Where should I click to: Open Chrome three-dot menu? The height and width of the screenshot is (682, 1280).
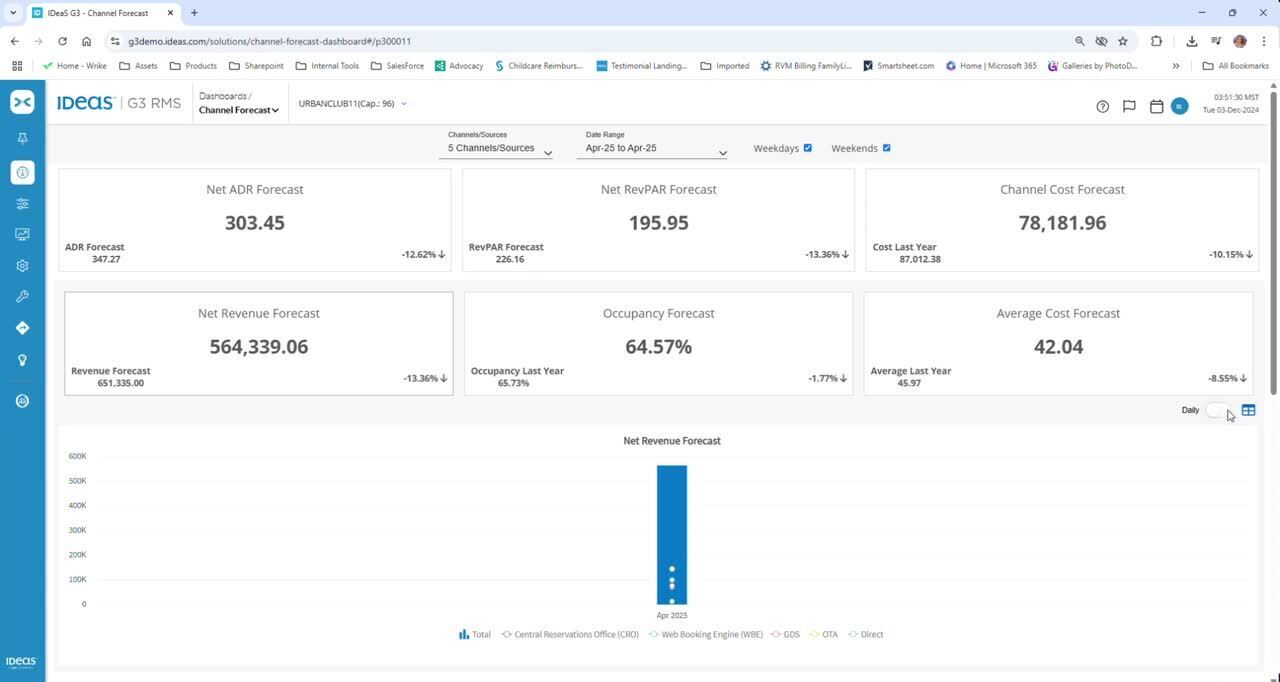pyautogui.click(x=1262, y=41)
